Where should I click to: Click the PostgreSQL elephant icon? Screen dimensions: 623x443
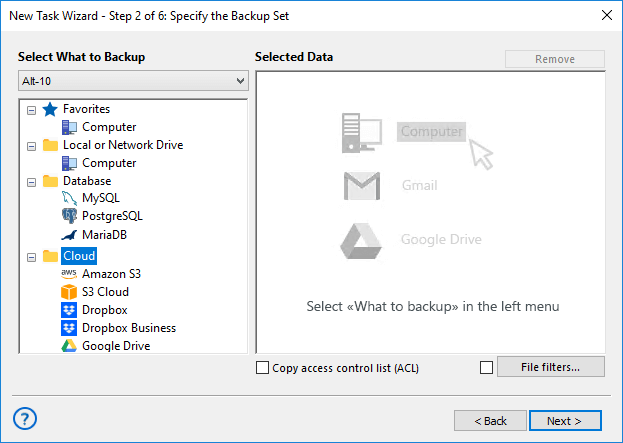(x=69, y=217)
